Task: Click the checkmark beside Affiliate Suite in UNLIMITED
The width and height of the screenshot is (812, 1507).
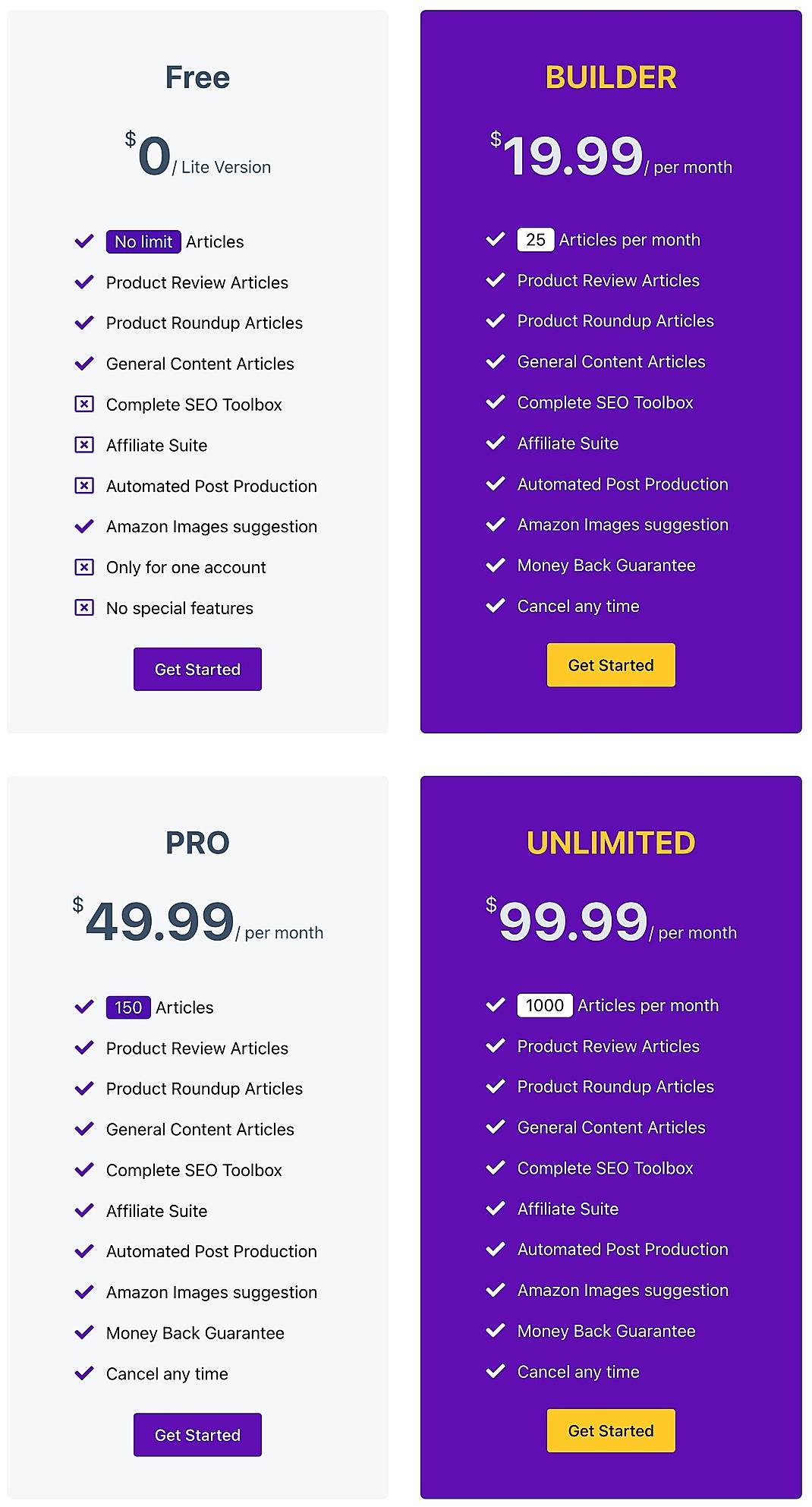Action: click(x=497, y=1209)
